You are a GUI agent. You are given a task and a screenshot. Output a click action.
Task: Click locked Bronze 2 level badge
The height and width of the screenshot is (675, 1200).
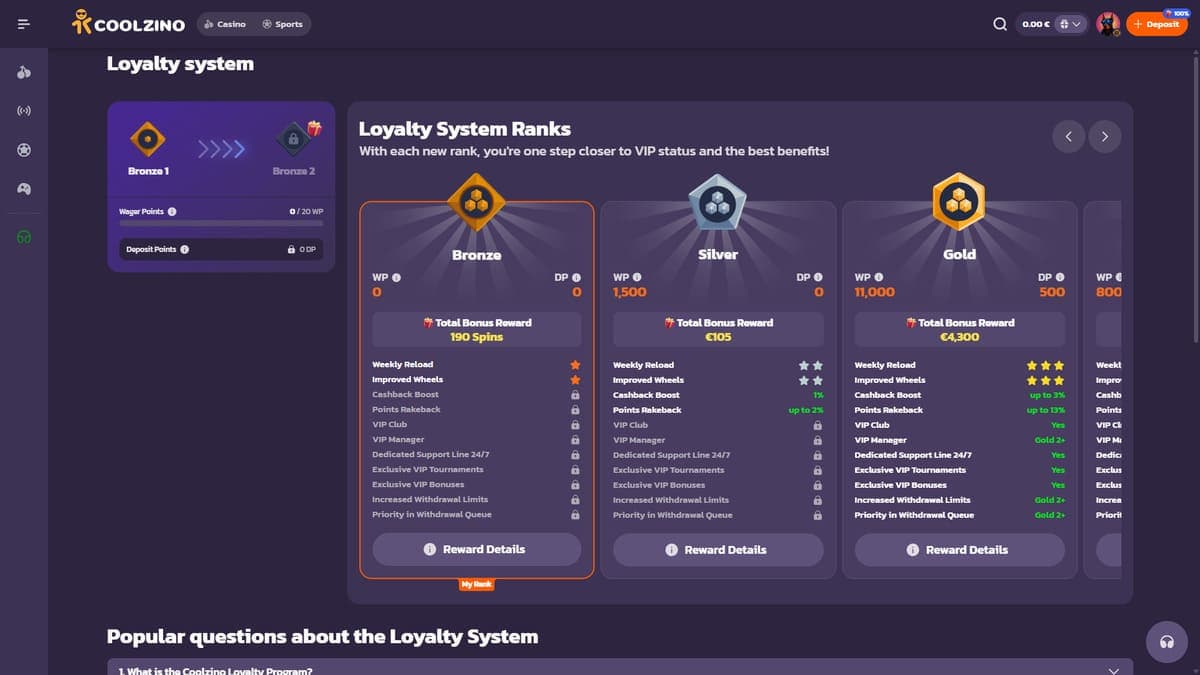tap(293, 140)
